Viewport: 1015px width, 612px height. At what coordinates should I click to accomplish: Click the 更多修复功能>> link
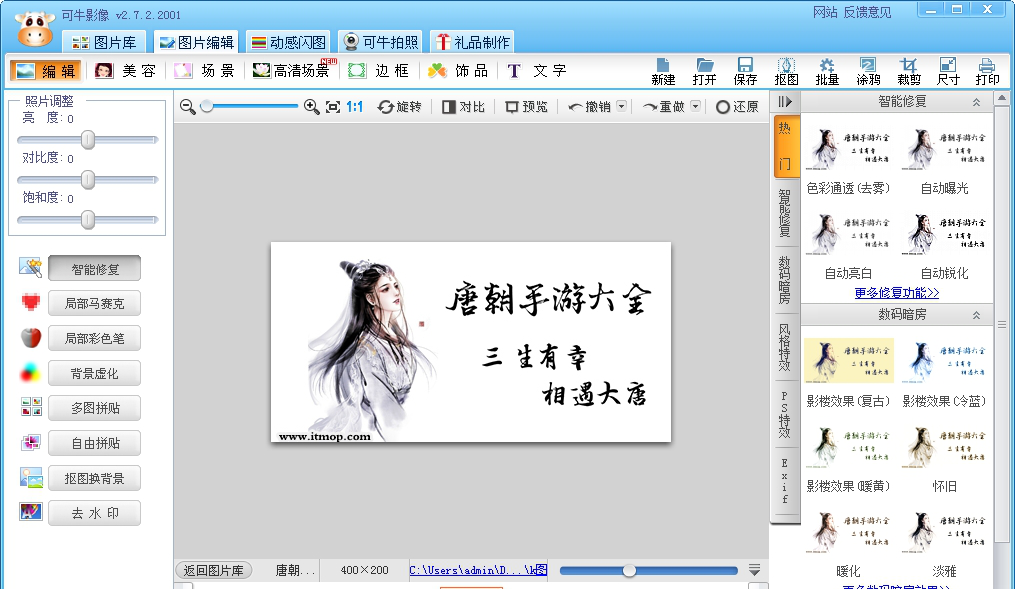(x=897, y=294)
